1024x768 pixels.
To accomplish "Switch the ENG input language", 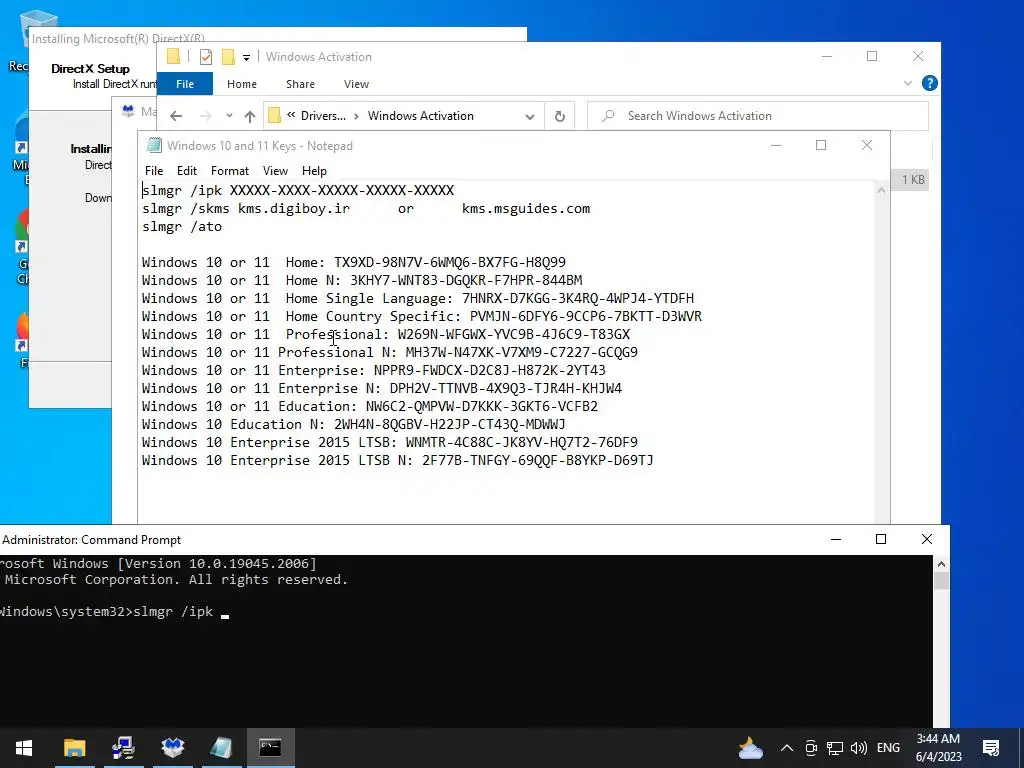I will [x=888, y=748].
